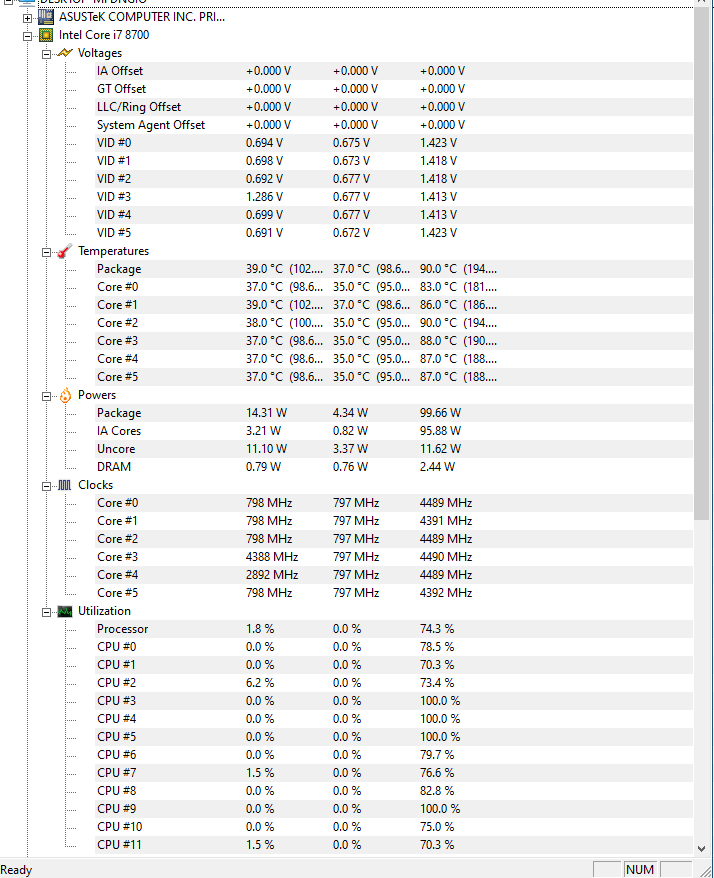Collapse the Clocks section
This screenshot has height=878, width=714.
[x=46, y=486]
